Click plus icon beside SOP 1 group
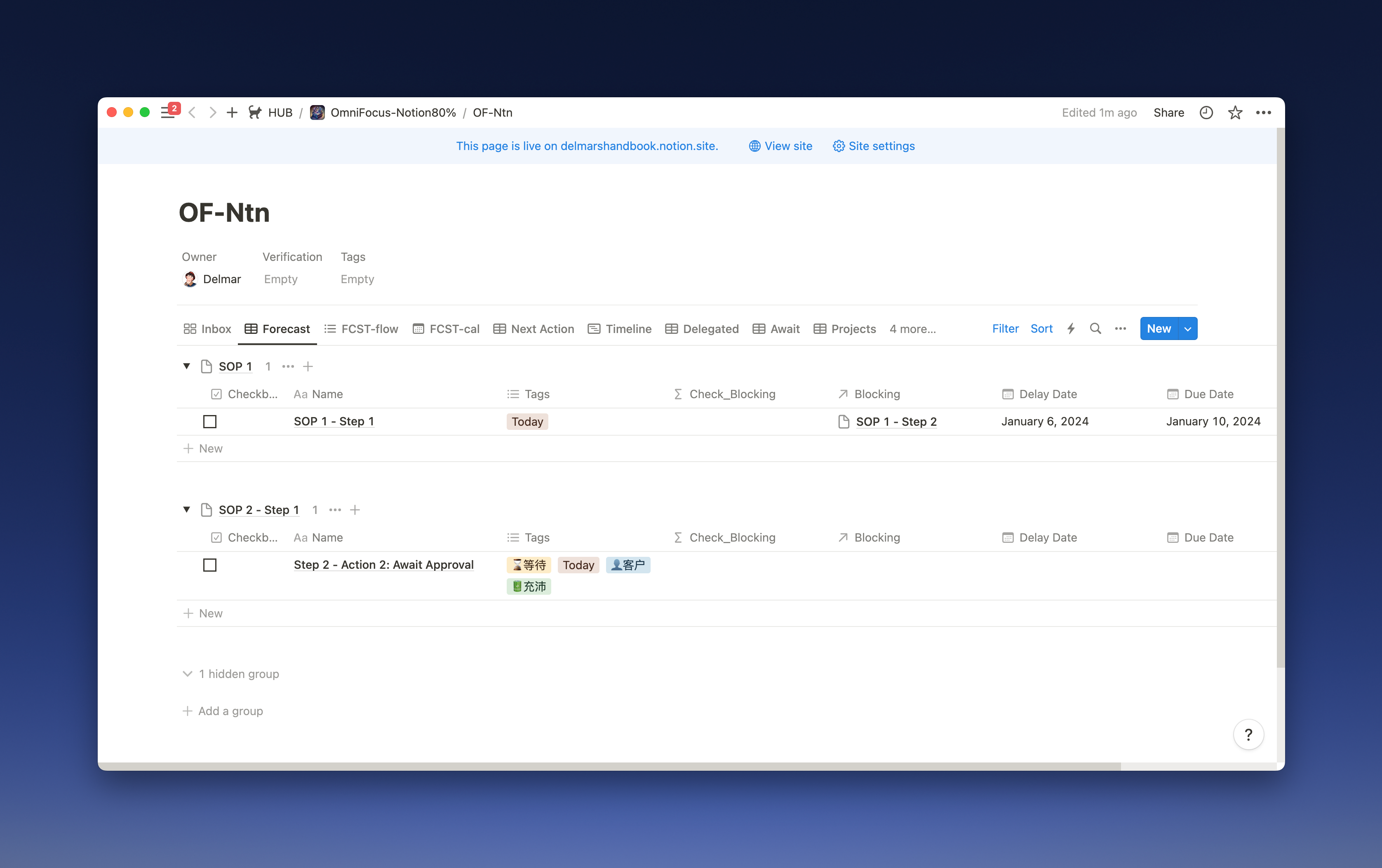1382x868 pixels. pyautogui.click(x=308, y=366)
